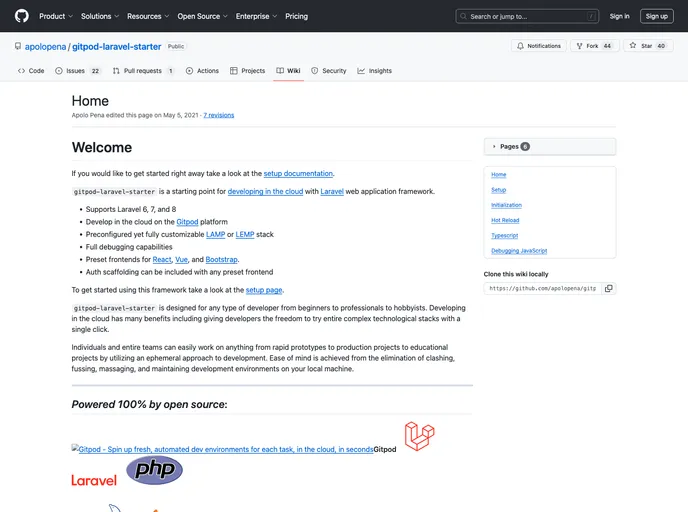The image size is (688, 512).
Task: Copy the wiki clone URL
Action: tap(609, 288)
